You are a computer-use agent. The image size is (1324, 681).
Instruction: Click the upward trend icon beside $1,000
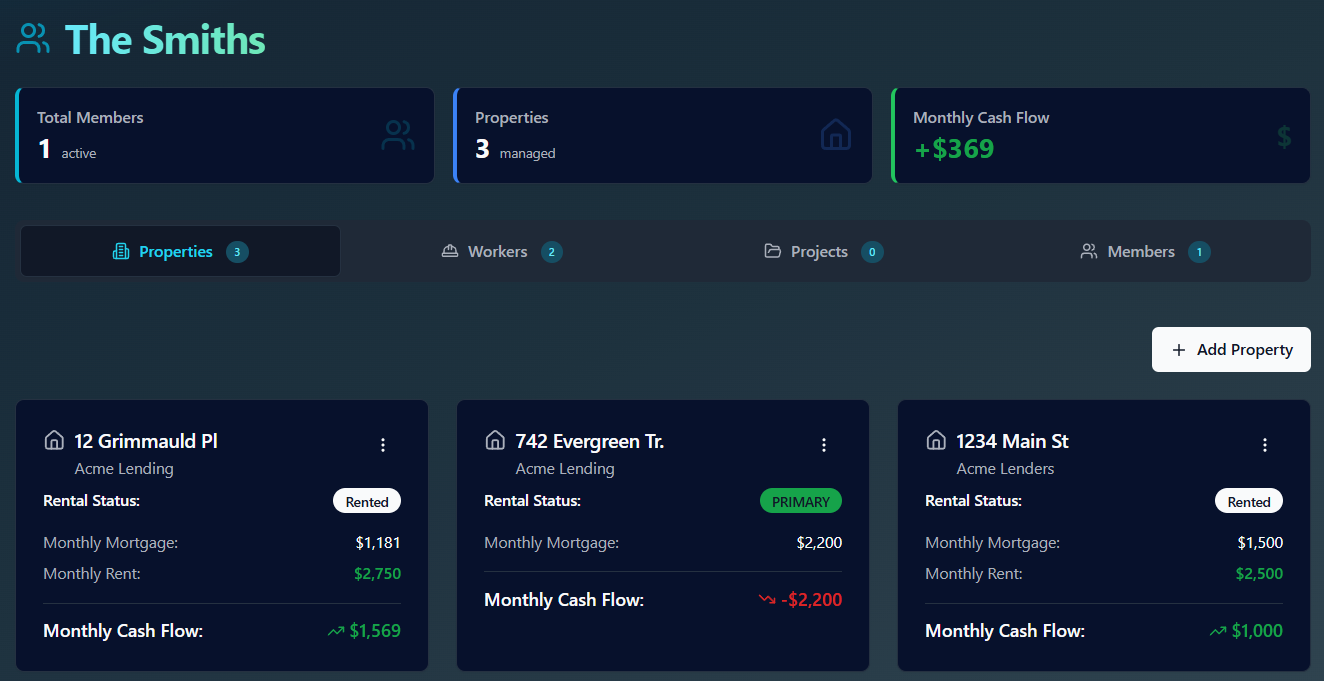point(1218,631)
